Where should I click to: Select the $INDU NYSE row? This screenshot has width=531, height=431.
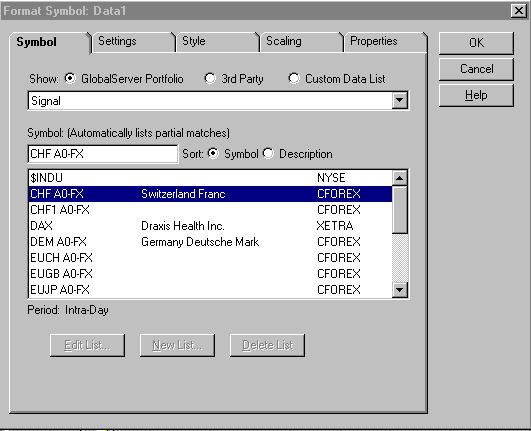pyautogui.click(x=210, y=178)
